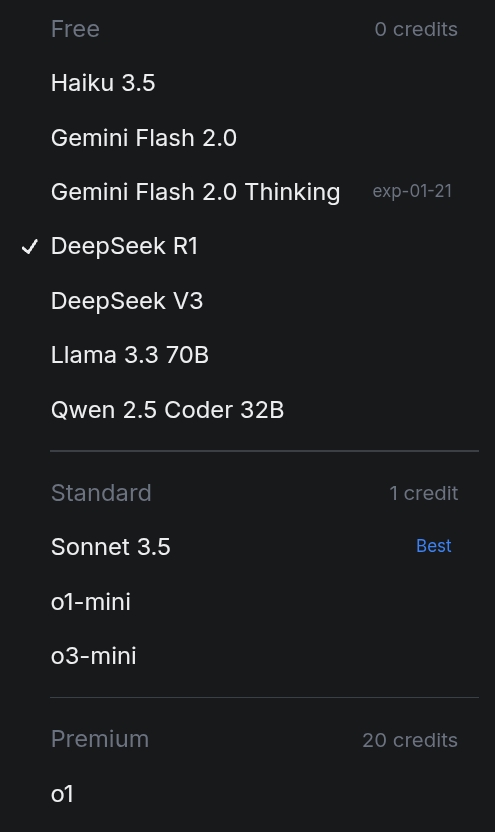Screen dimensions: 495x832
Task: Click the exp-01-21 version tag
Action: [x=412, y=191]
